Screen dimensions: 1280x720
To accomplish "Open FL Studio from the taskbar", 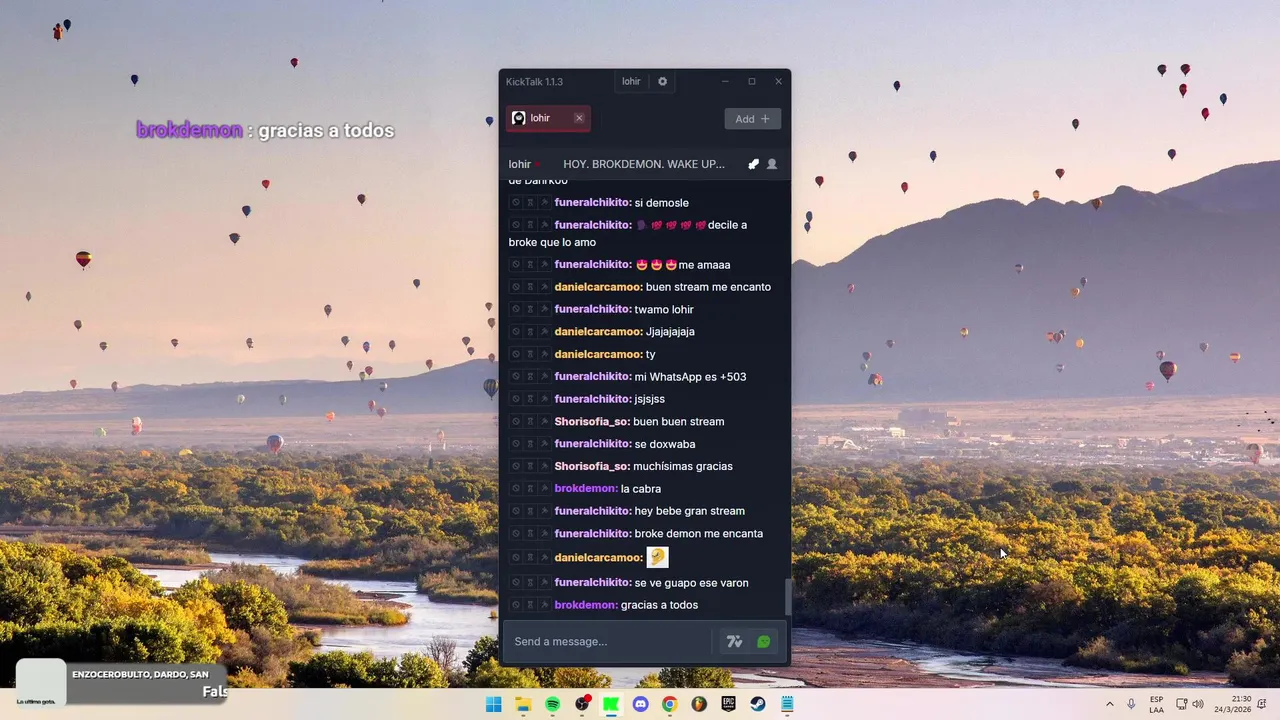I will pyautogui.click(x=699, y=704).
